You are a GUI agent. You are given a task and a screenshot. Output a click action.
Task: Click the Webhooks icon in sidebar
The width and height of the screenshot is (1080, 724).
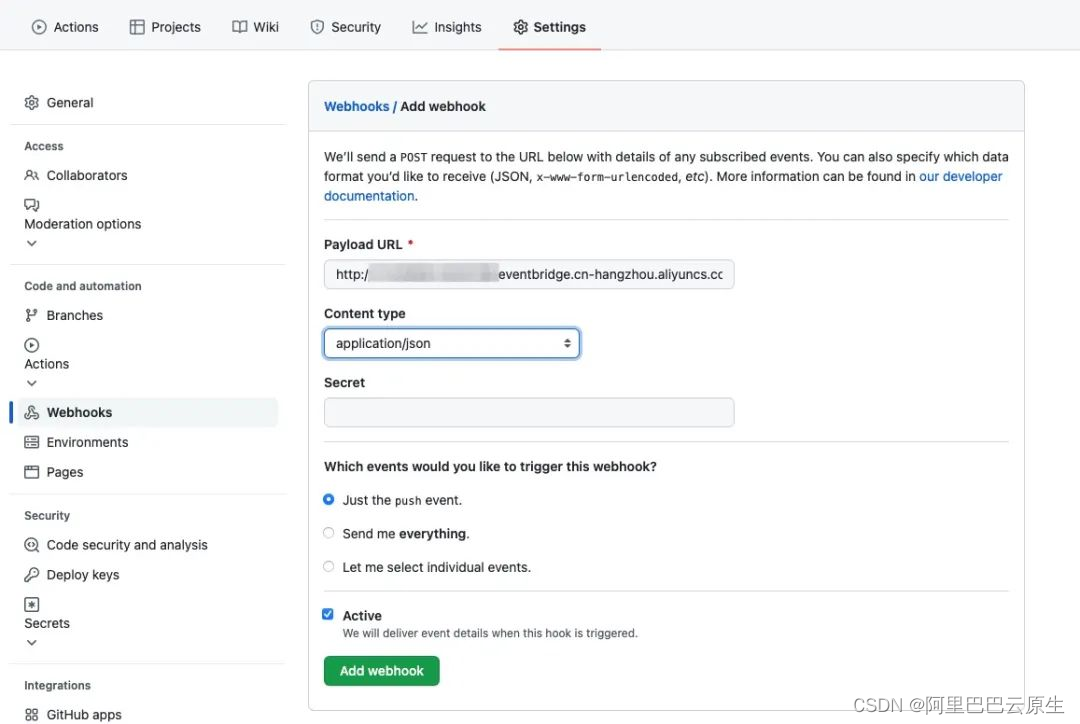[32, 413]
